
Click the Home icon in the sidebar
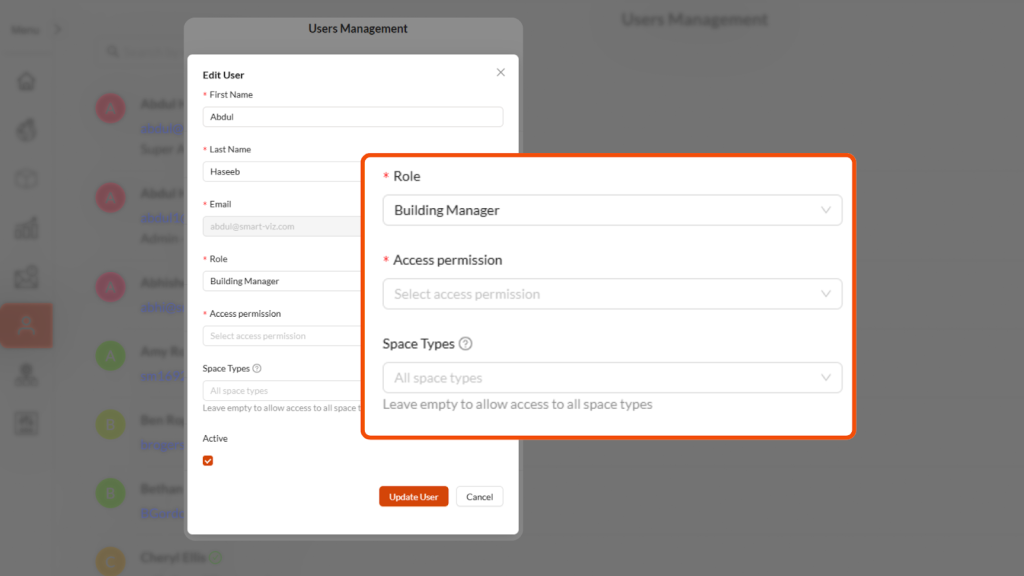pos(27,82)
